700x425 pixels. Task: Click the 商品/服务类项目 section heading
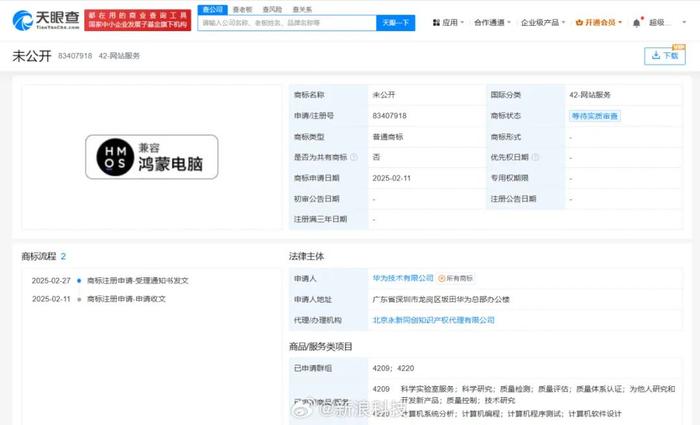[x=321, y=346]
